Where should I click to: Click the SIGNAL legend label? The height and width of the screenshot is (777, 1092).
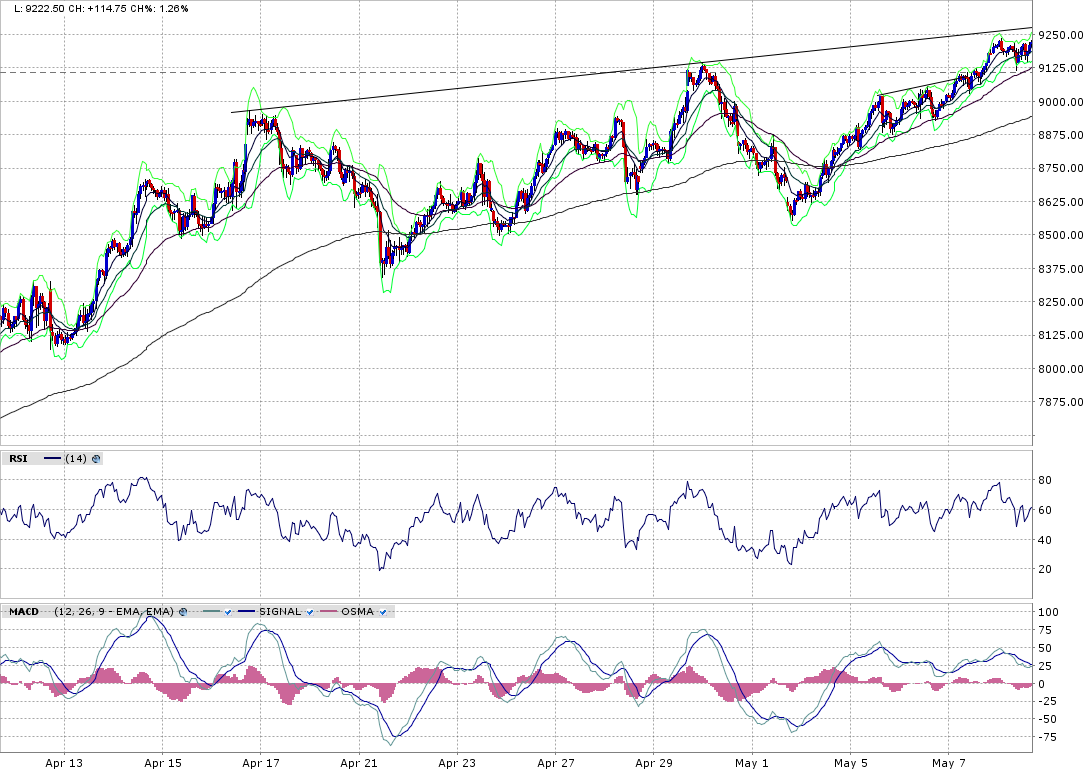[x=279, y=611]
